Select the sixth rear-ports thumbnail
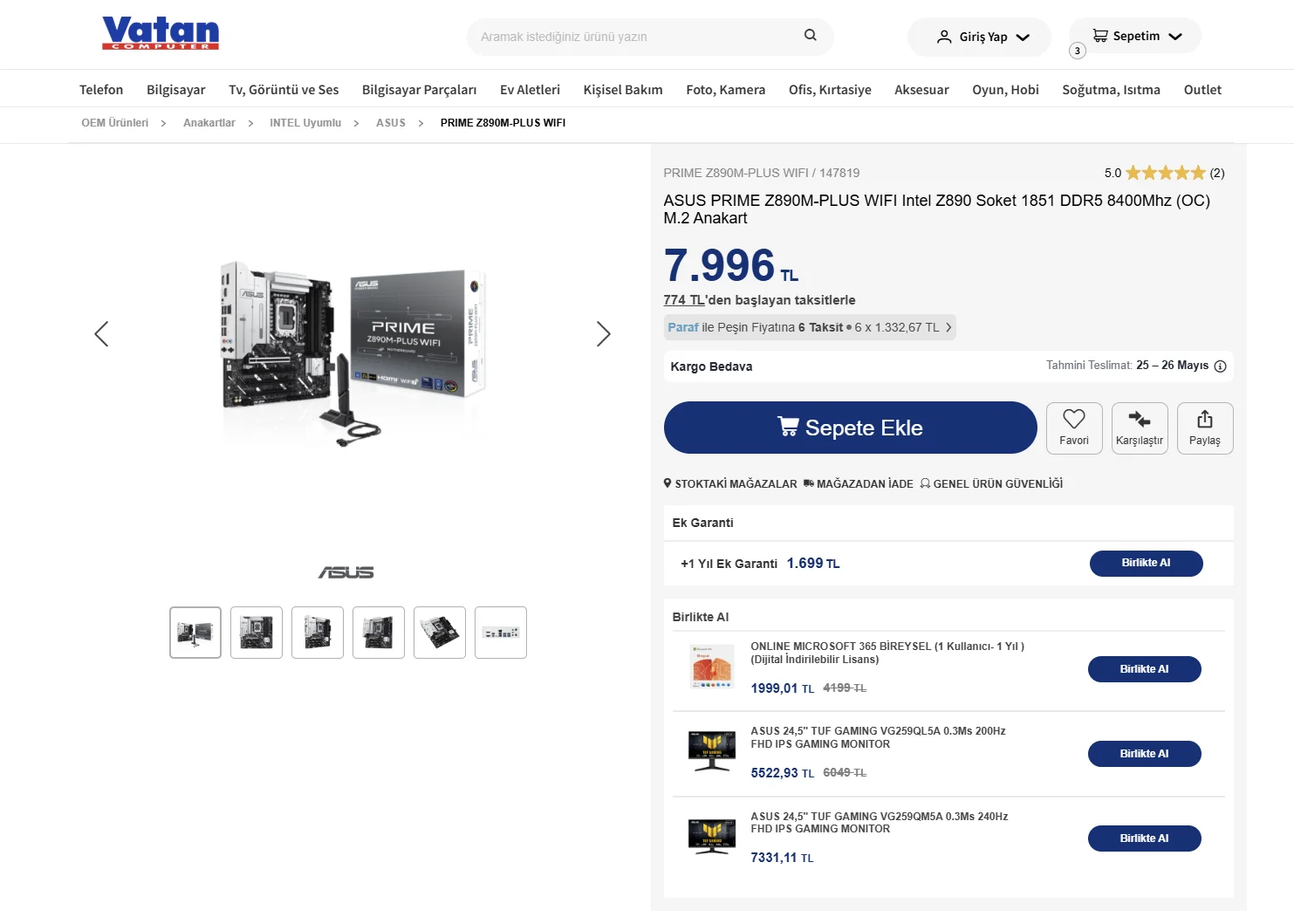Viewport: 1294px width, 924px height. click(x=501, y=633)
